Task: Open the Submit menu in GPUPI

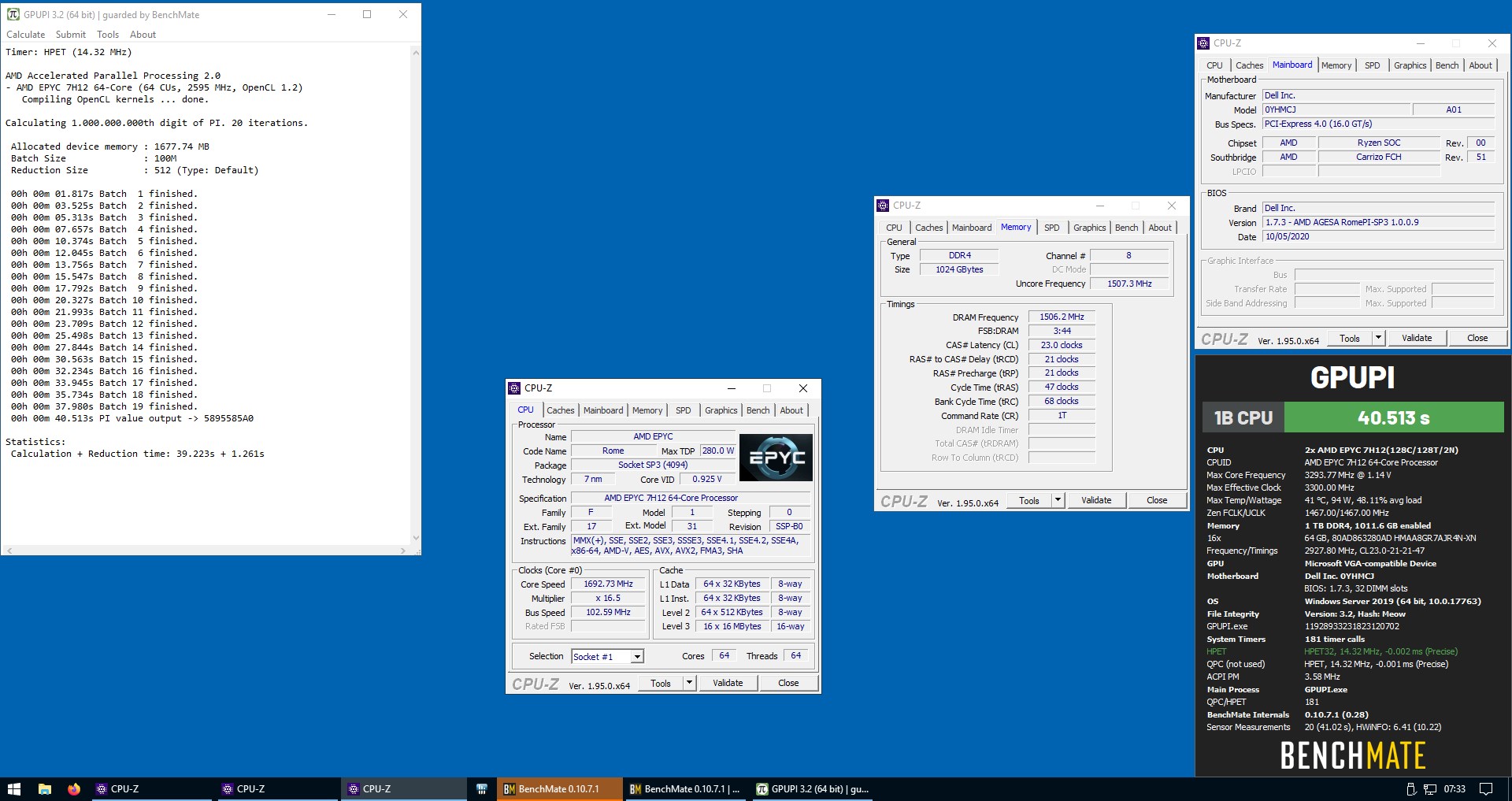Action: coord(71,35)
